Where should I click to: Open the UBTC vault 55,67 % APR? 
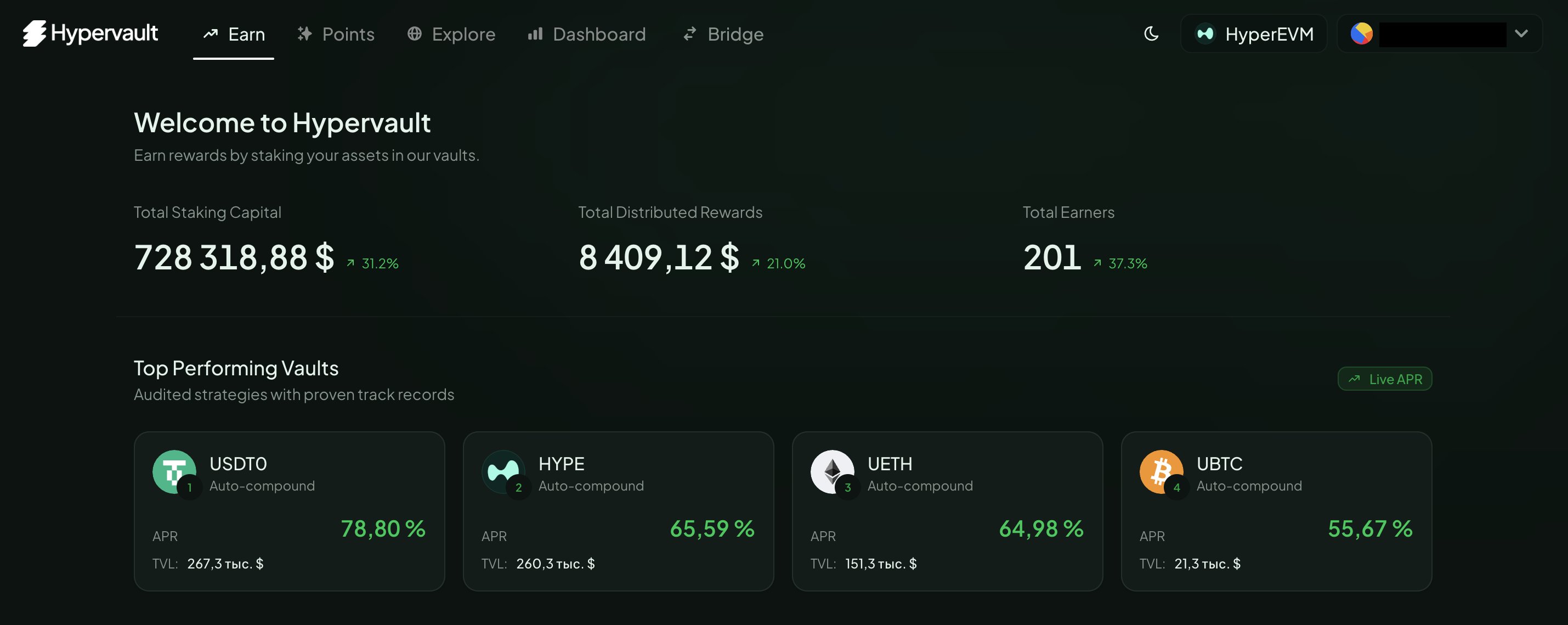click(1369, 528)
